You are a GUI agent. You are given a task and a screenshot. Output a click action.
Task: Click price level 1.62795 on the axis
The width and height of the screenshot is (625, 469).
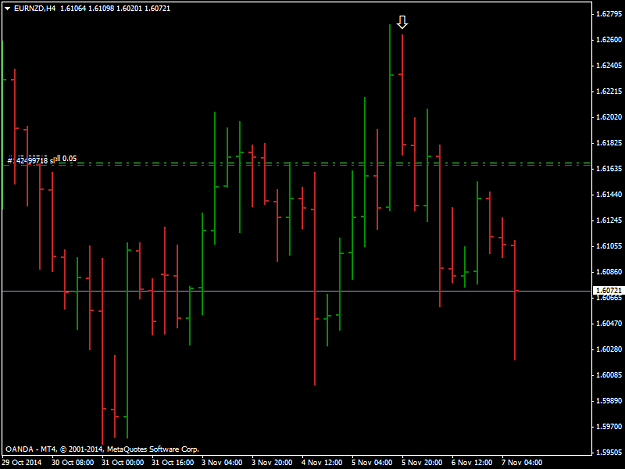(609, 14)
